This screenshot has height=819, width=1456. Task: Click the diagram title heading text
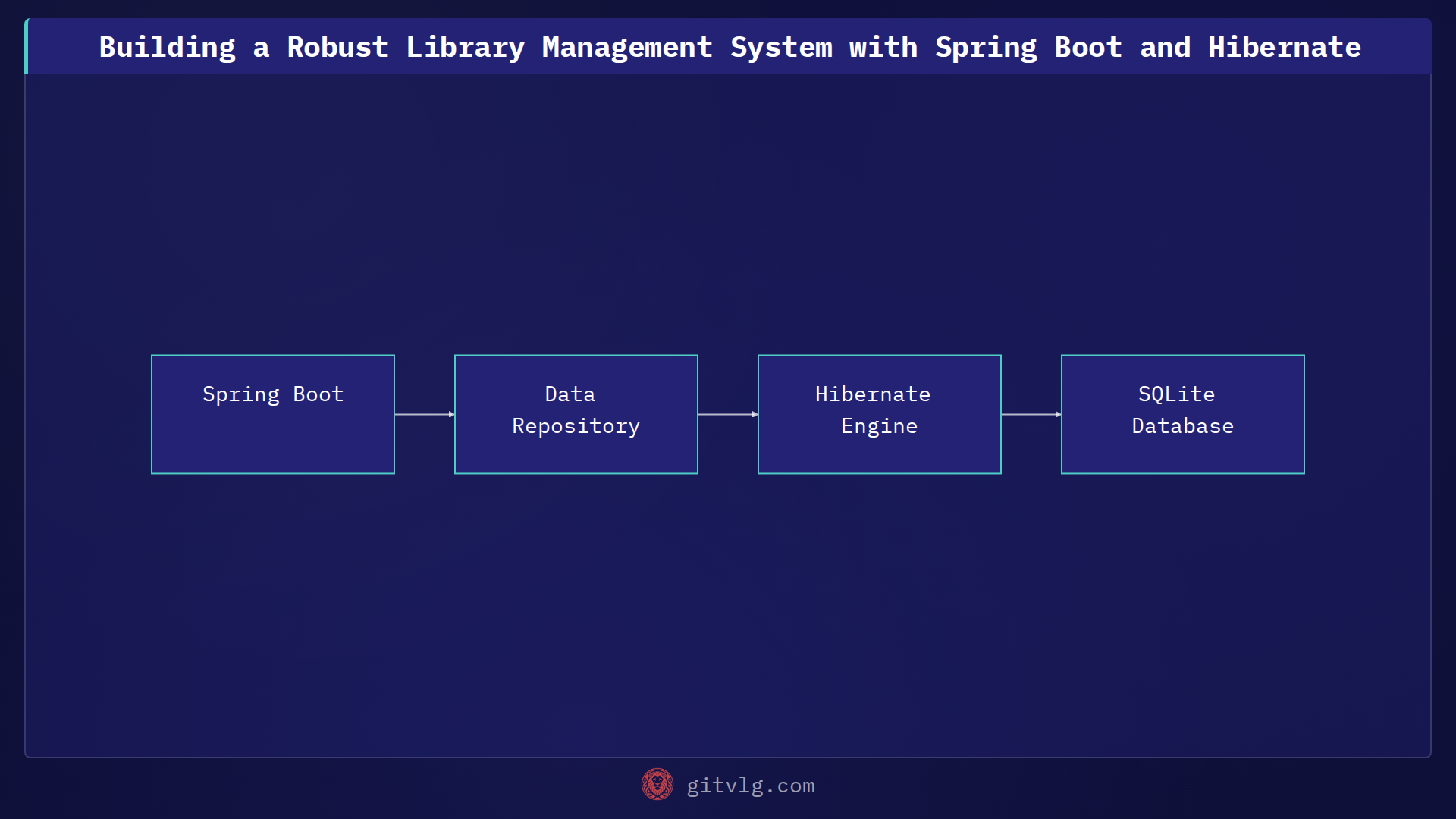(730, 47)
